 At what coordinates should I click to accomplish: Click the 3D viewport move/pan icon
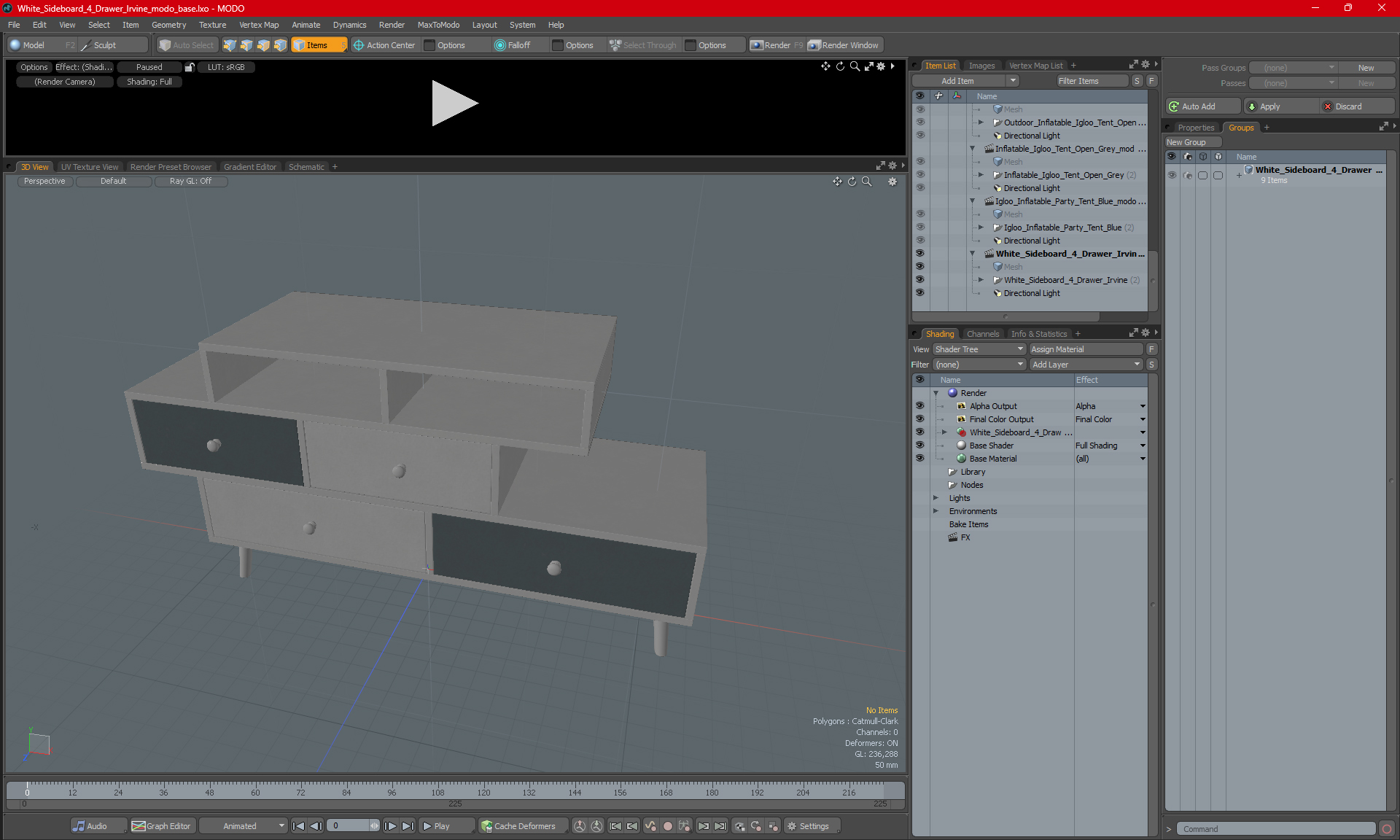tap(837, 182)
